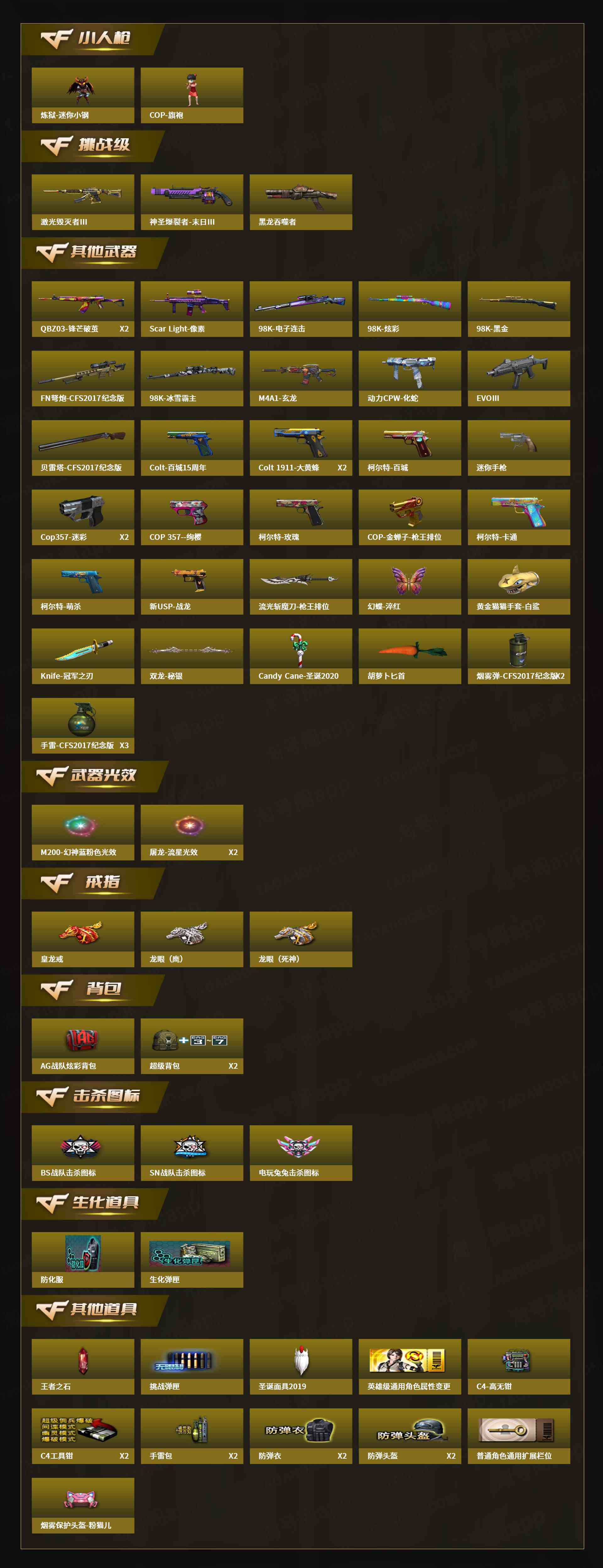Screen dimensions: 603x1568
Task: Choose the 生化弹匣 biochemical magazine item
Action: (x=192, y=1260)
